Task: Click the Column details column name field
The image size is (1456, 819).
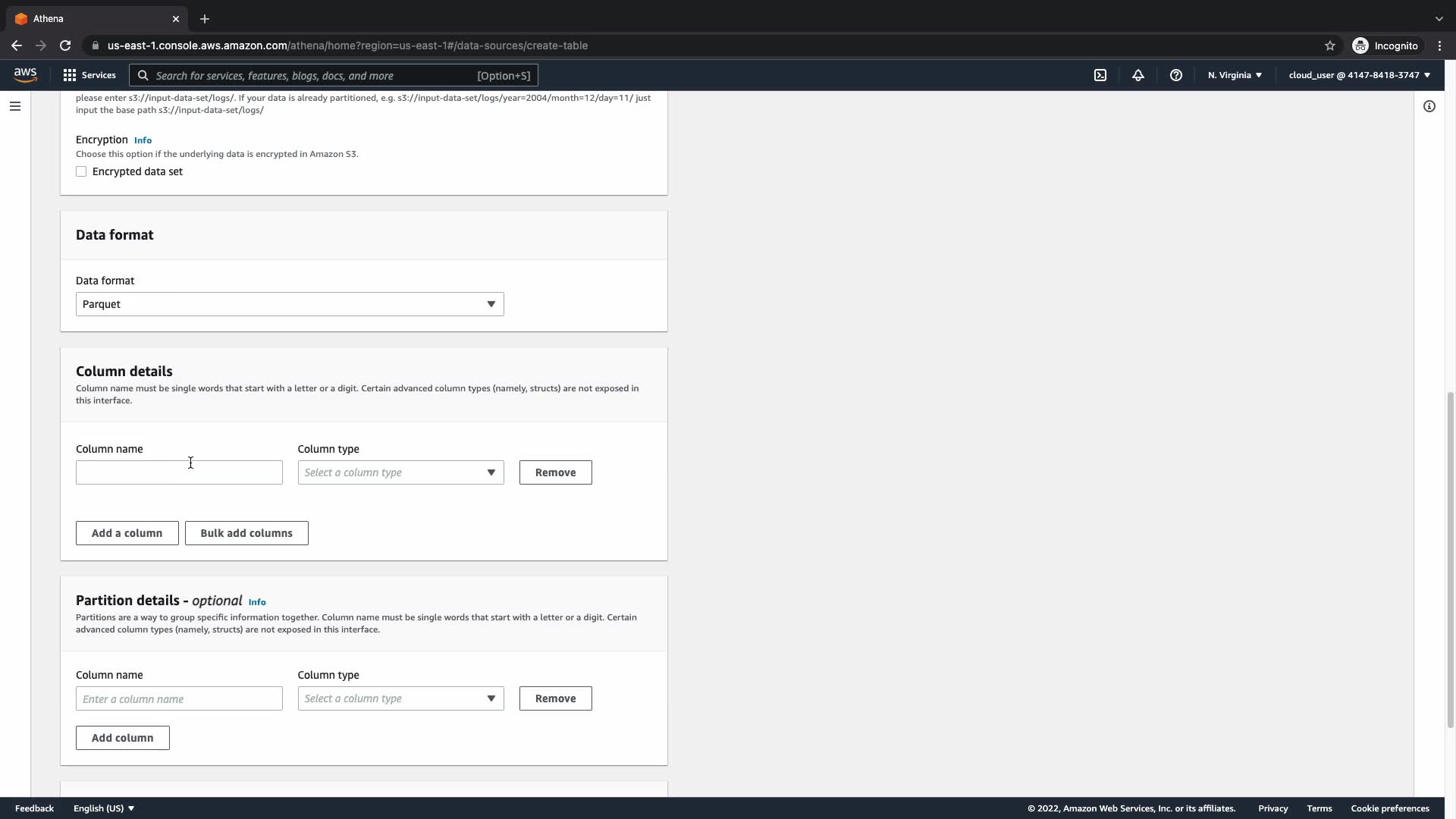Action: [179, 472]
